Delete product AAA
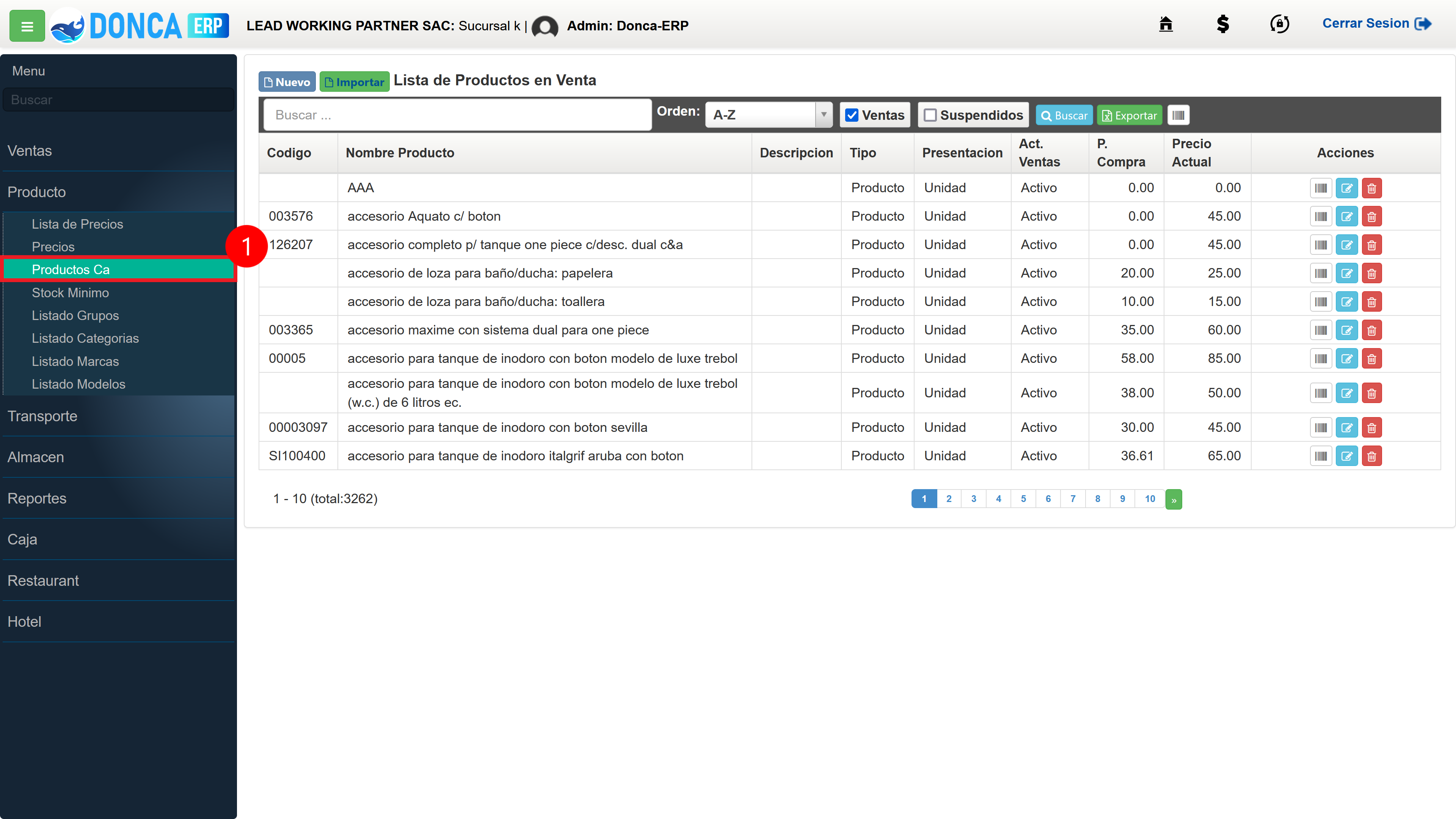The image size is (1456, 819). [x=1372, y=188]
